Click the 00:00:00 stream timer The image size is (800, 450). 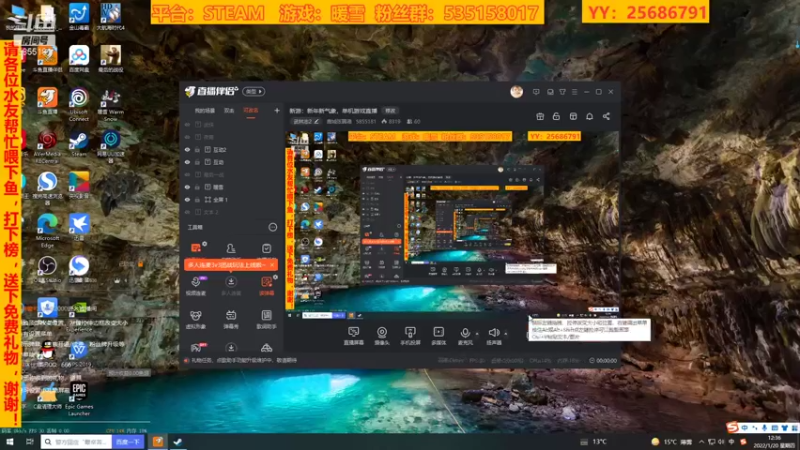(603, 360)
